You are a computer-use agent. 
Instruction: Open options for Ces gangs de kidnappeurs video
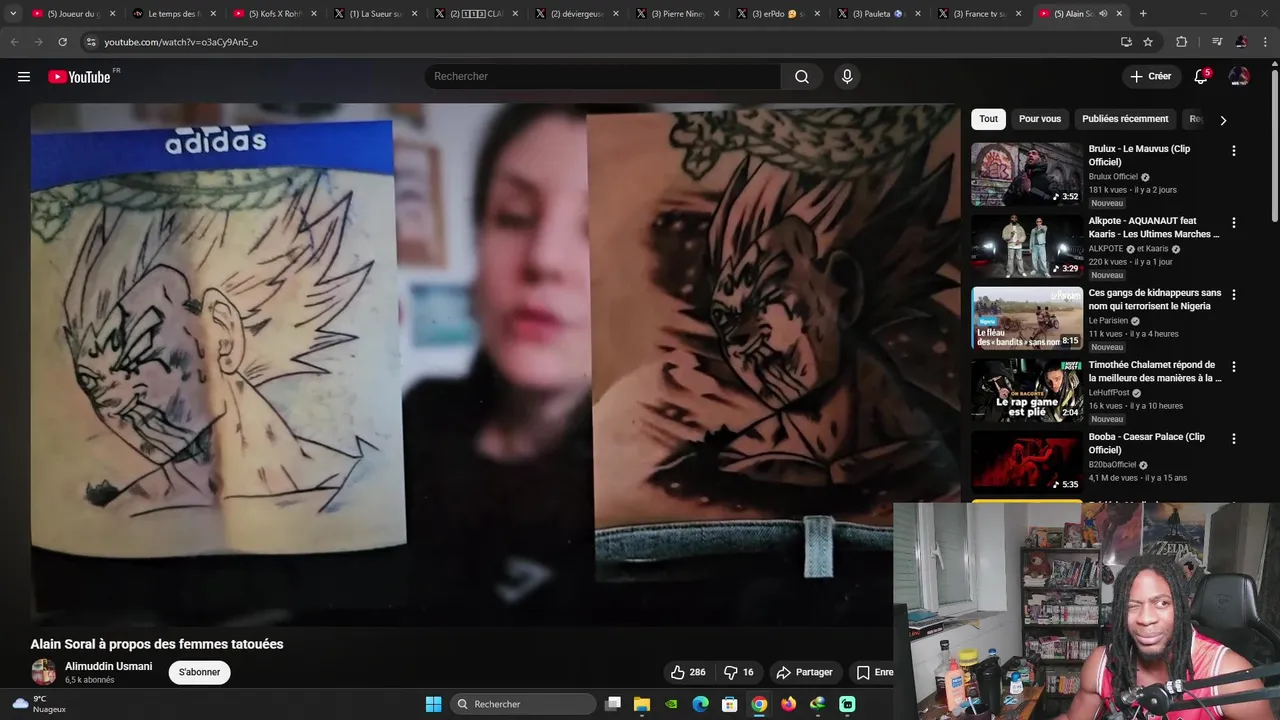pos(1233,295)
